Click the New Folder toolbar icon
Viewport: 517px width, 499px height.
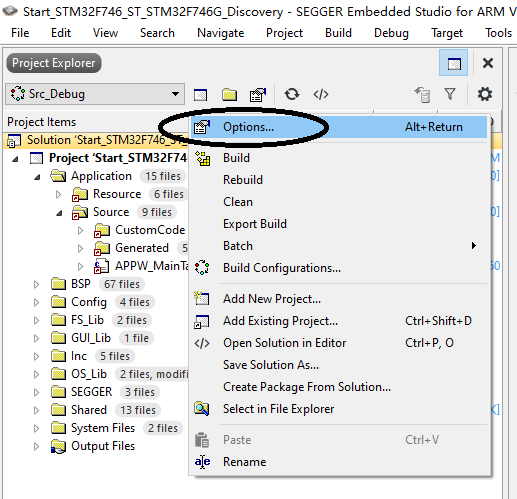(229, 95)
